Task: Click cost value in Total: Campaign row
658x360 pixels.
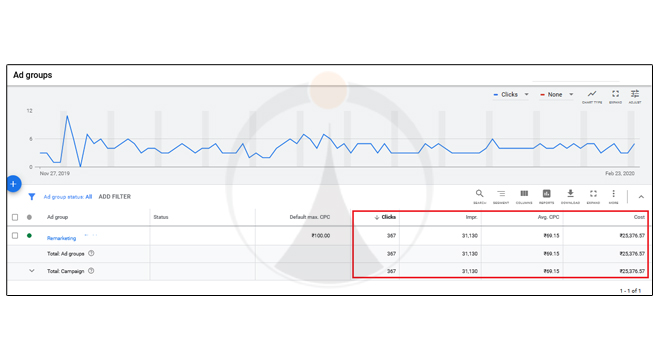Action: click(632, 271)
